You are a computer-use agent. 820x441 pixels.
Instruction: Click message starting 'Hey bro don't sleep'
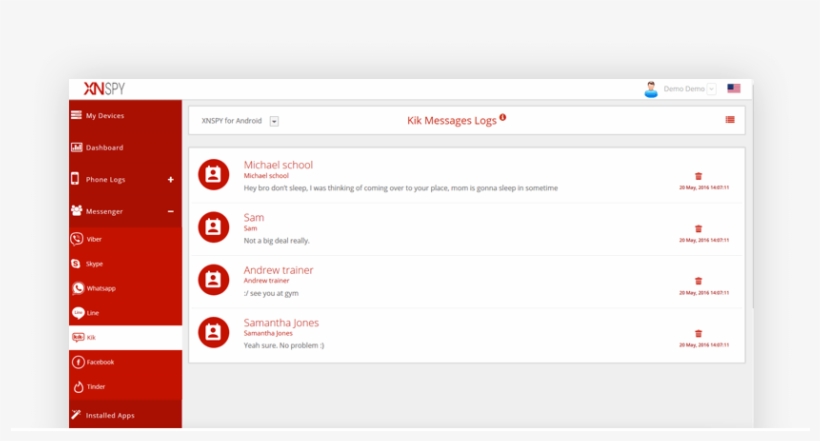click(401, 188)
